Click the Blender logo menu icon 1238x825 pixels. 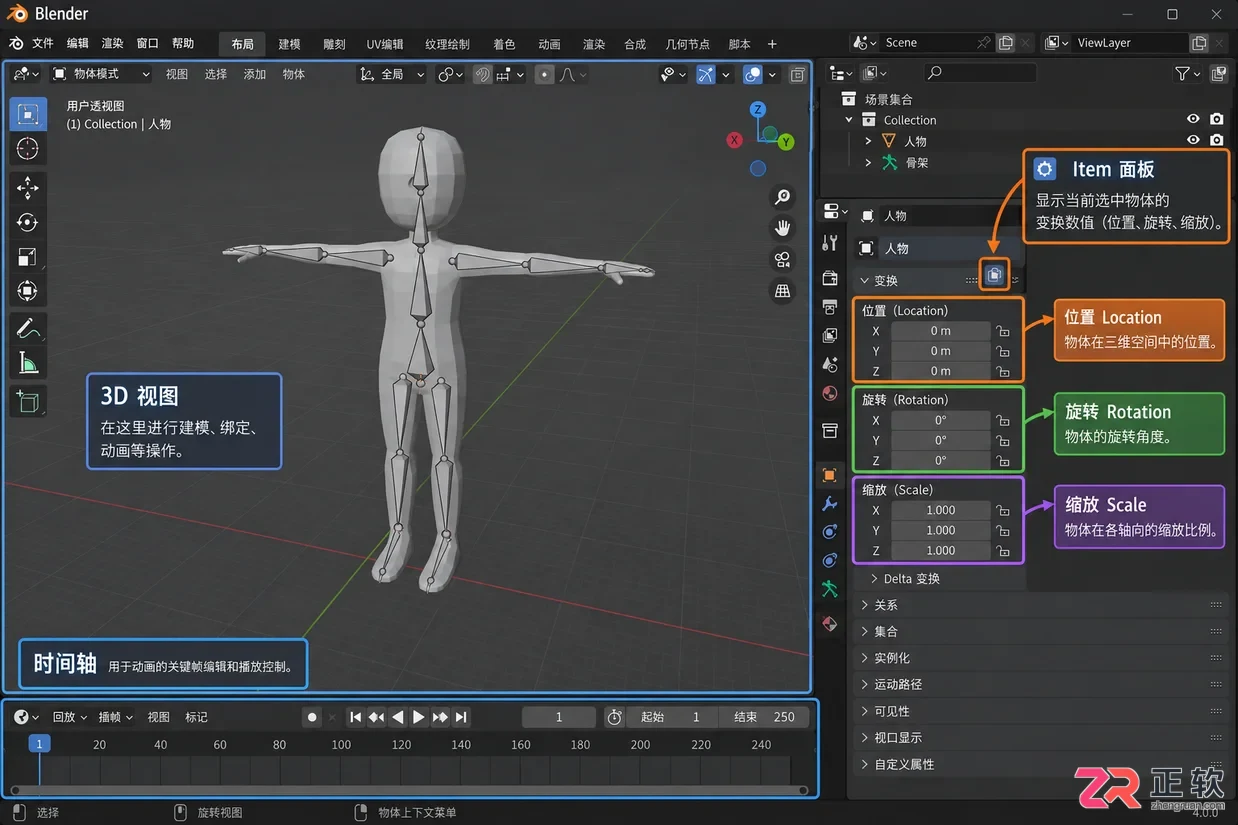17,43
